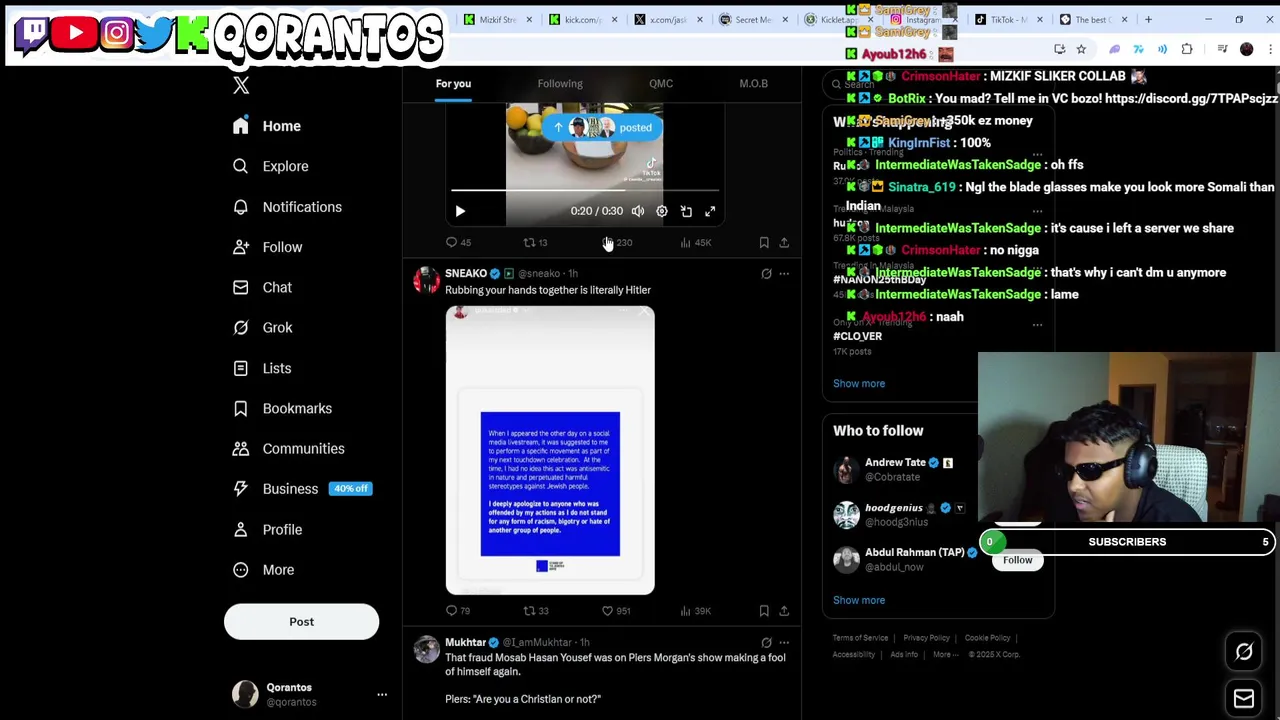Open Profile from the sidebar
The image size is (1280, 720).
click(x=267, y=530)
